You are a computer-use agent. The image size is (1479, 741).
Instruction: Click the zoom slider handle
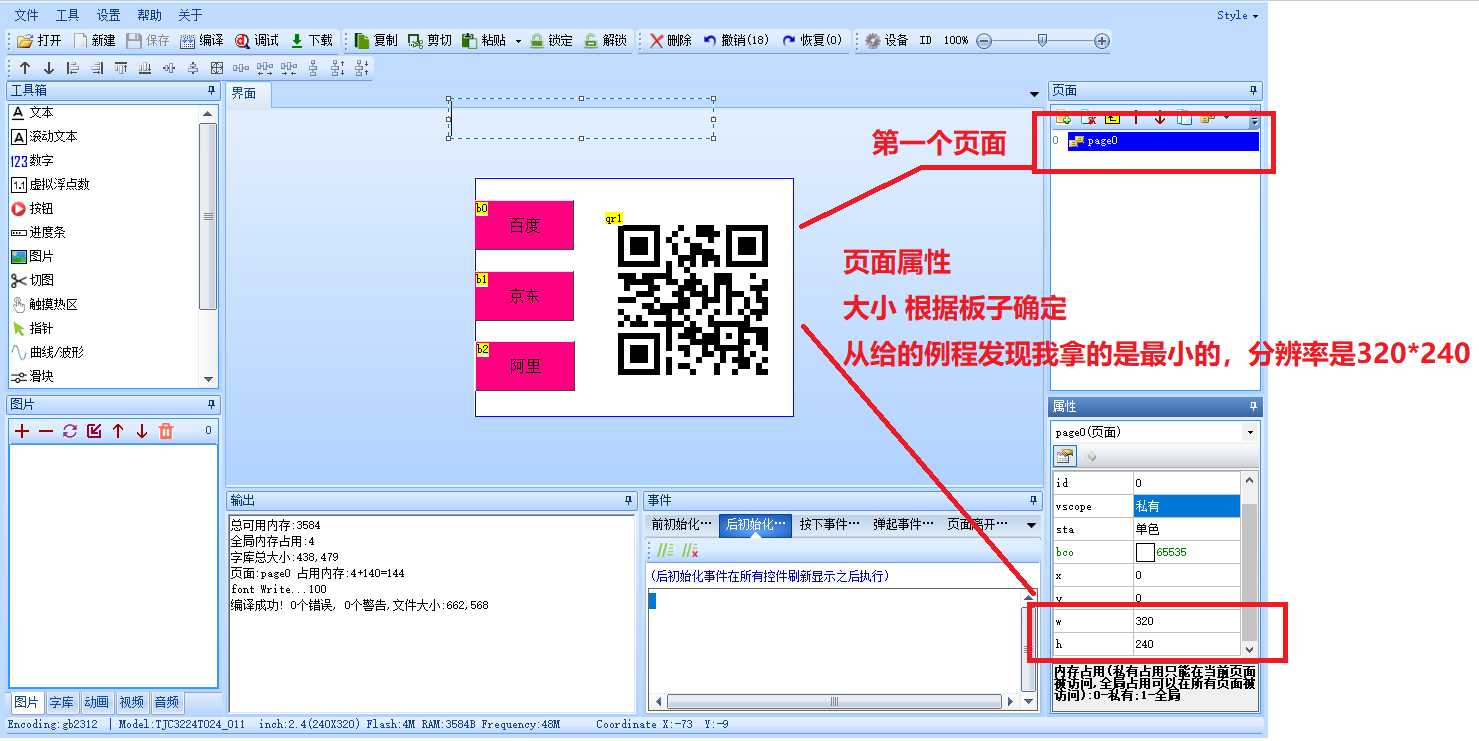click(x=1043, y=41)
